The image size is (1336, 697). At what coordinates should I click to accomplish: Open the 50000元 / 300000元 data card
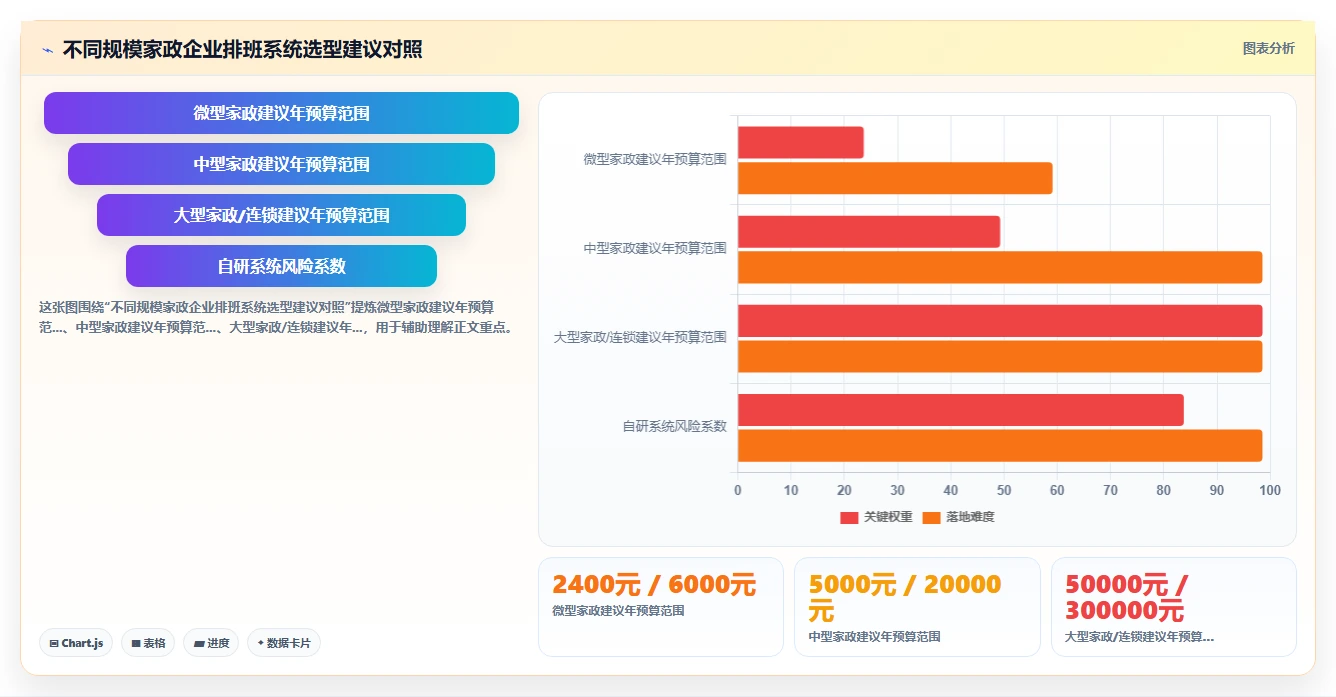pyautogui.click(x=1174, y=607)
